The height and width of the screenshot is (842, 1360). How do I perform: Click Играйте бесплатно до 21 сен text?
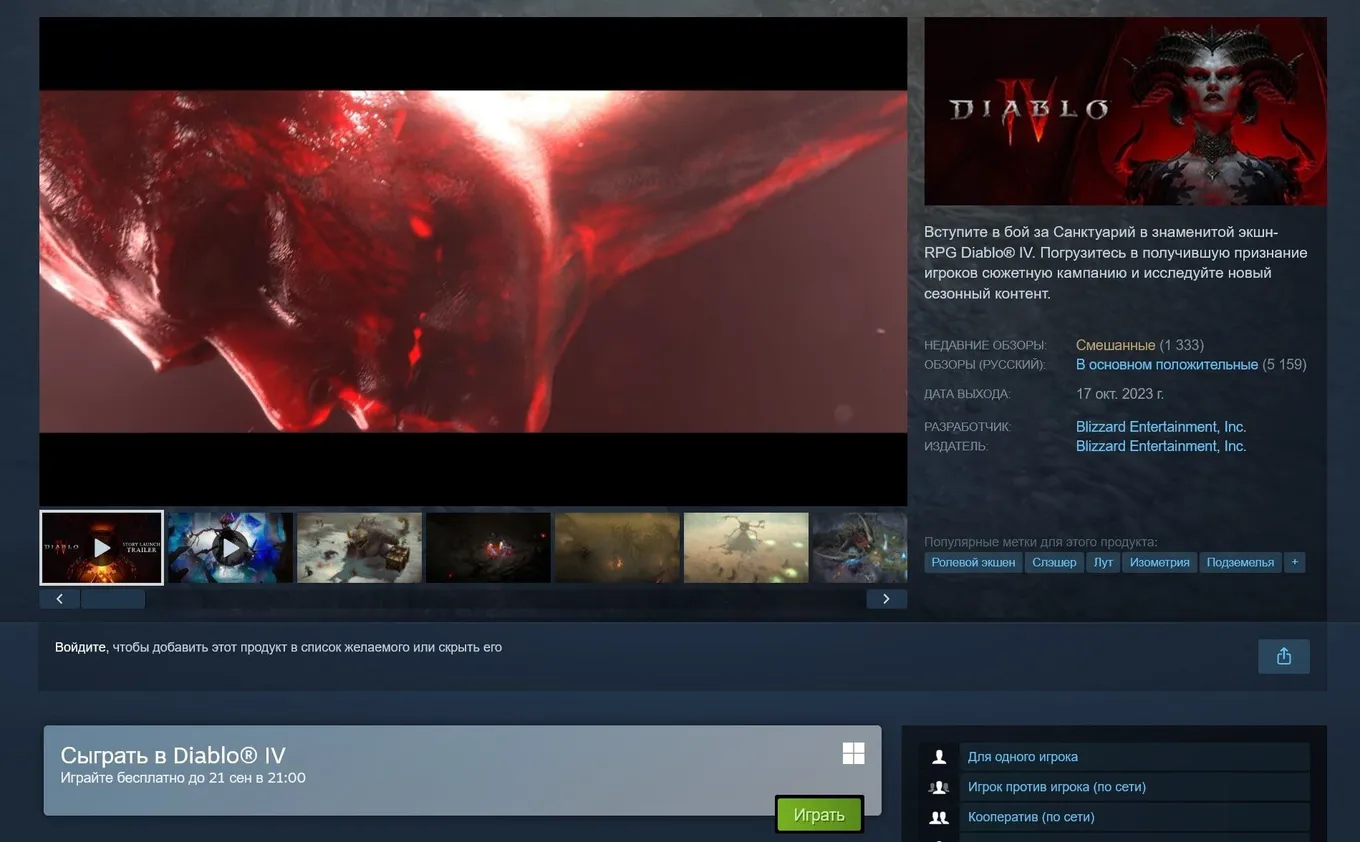point(183,778)
